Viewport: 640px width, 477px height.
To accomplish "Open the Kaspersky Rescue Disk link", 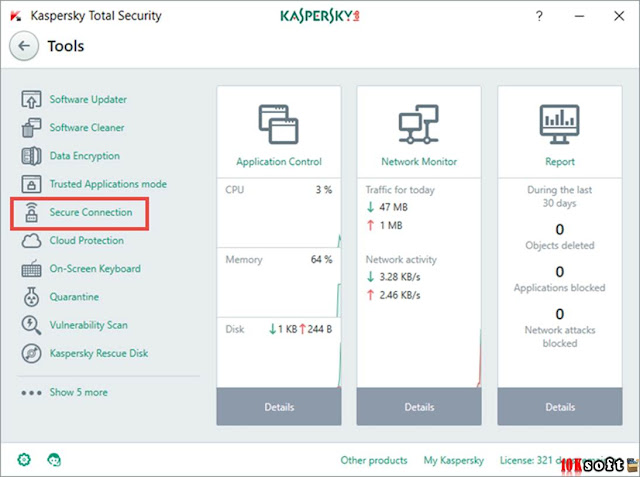I will click(99, 353).
